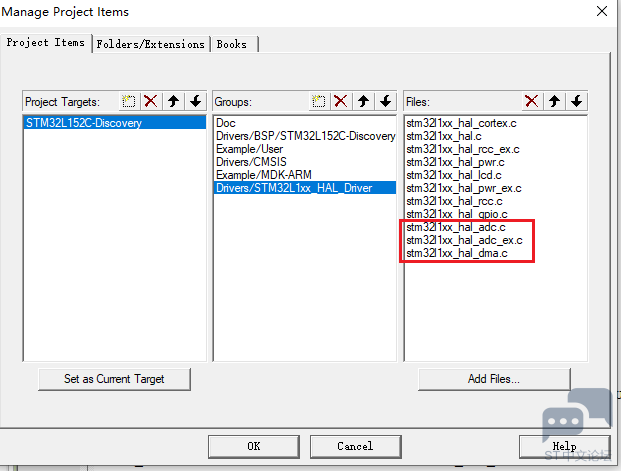Select stm32l1xx_hal_adc.c in Files list
This screenshot has height=471, width=621.
coord(456,227)
